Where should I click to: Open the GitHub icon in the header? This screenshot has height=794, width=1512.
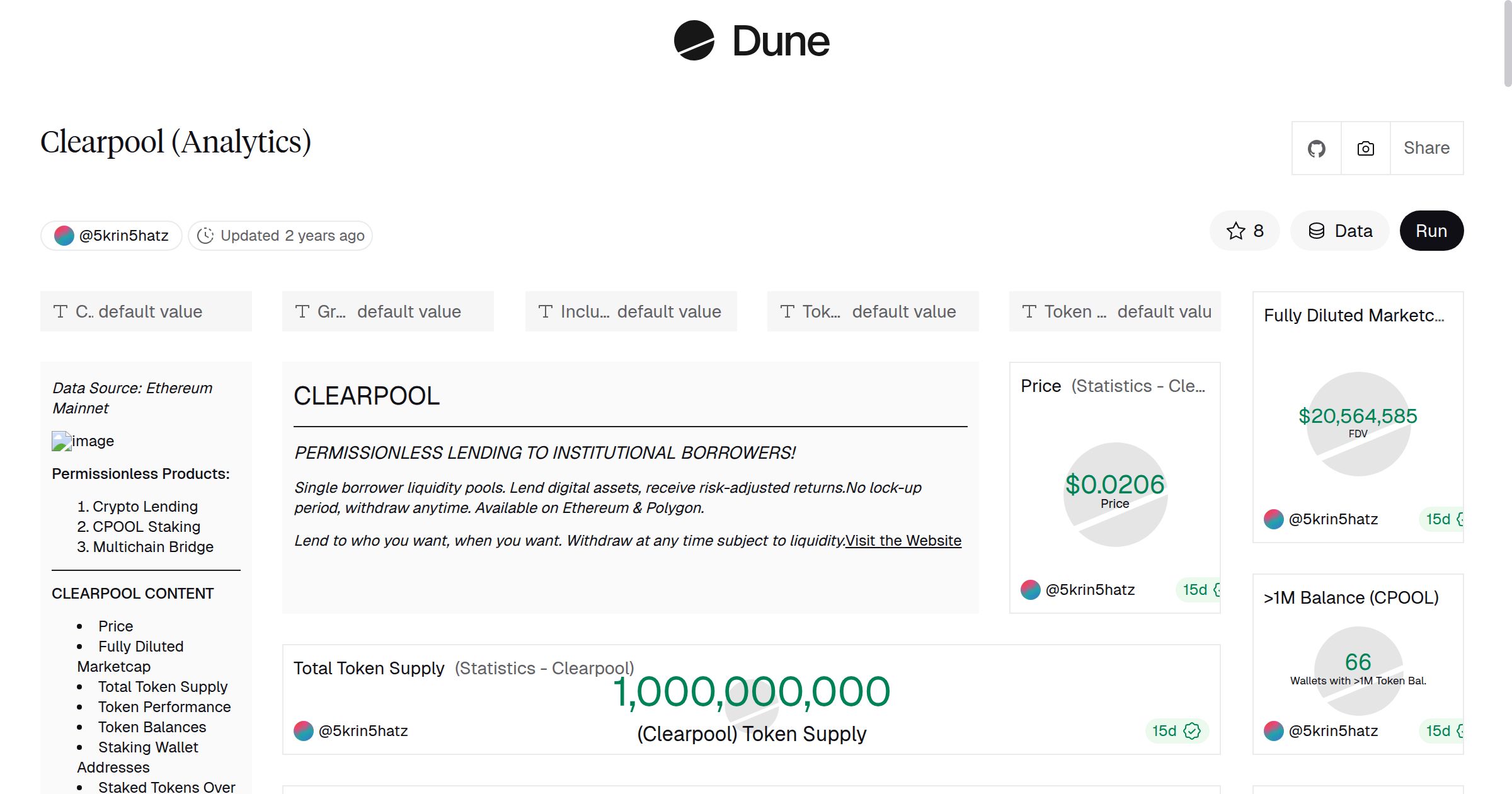point(1317,148)
